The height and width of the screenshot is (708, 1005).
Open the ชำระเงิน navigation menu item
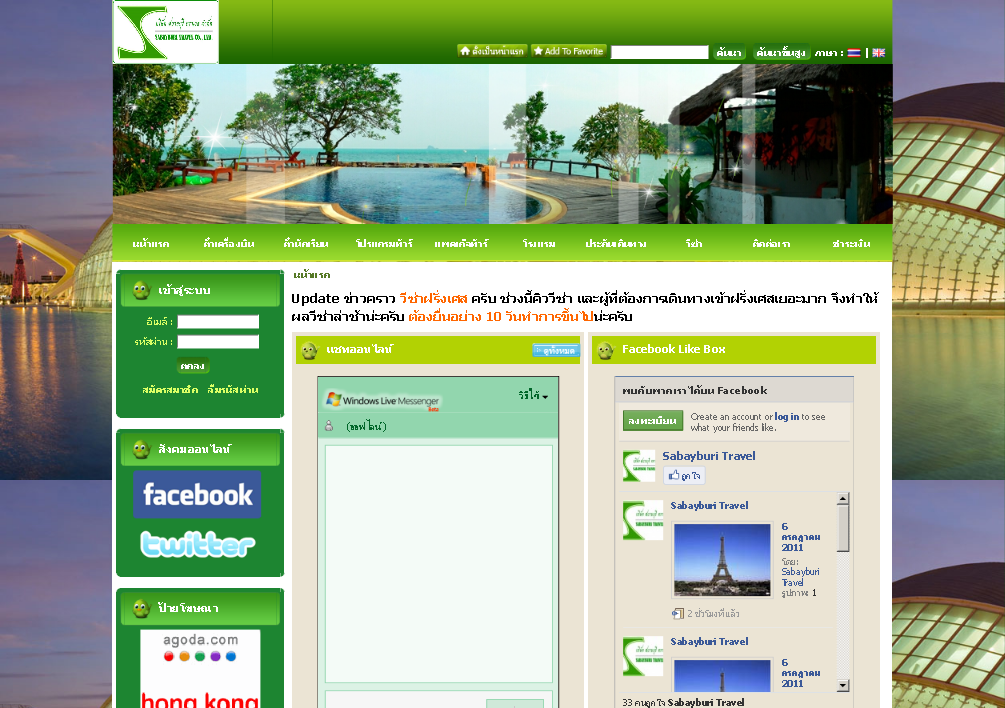[x=851, y=243]
